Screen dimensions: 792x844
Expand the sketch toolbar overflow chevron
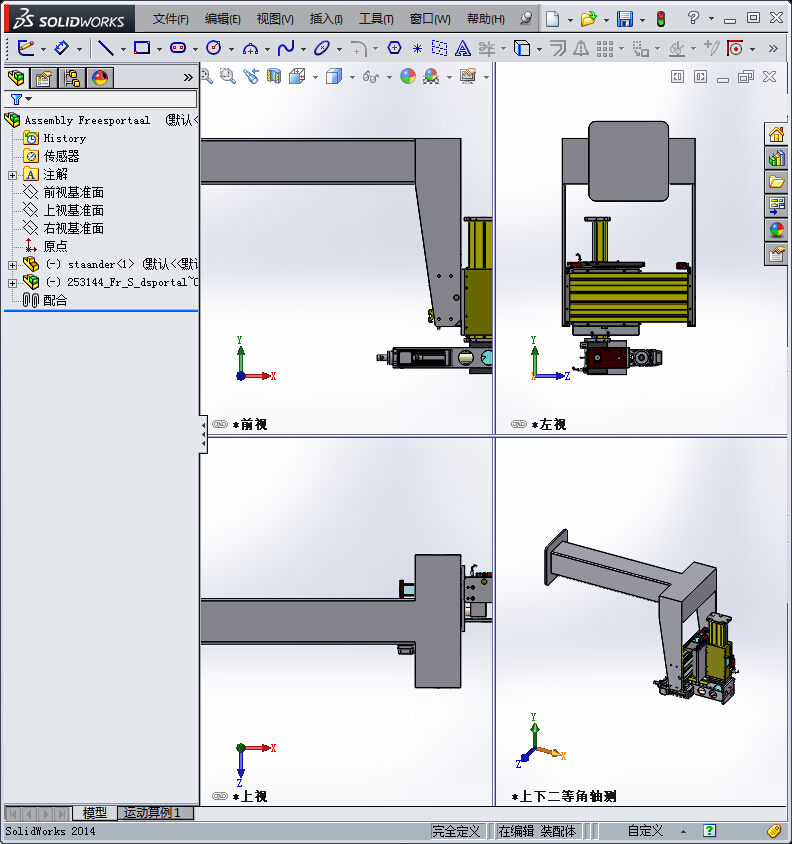tap(773, 48)
